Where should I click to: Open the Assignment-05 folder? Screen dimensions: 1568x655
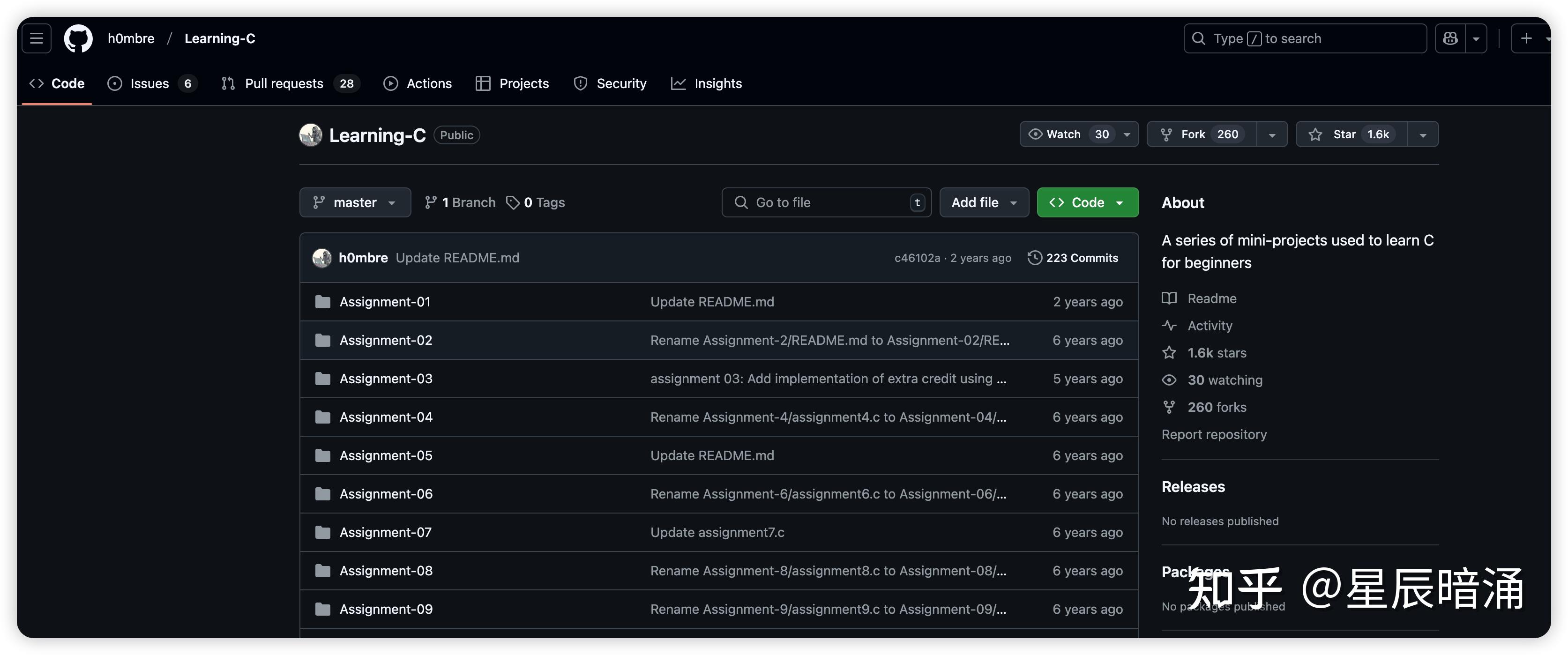click(x=386, y=455)
